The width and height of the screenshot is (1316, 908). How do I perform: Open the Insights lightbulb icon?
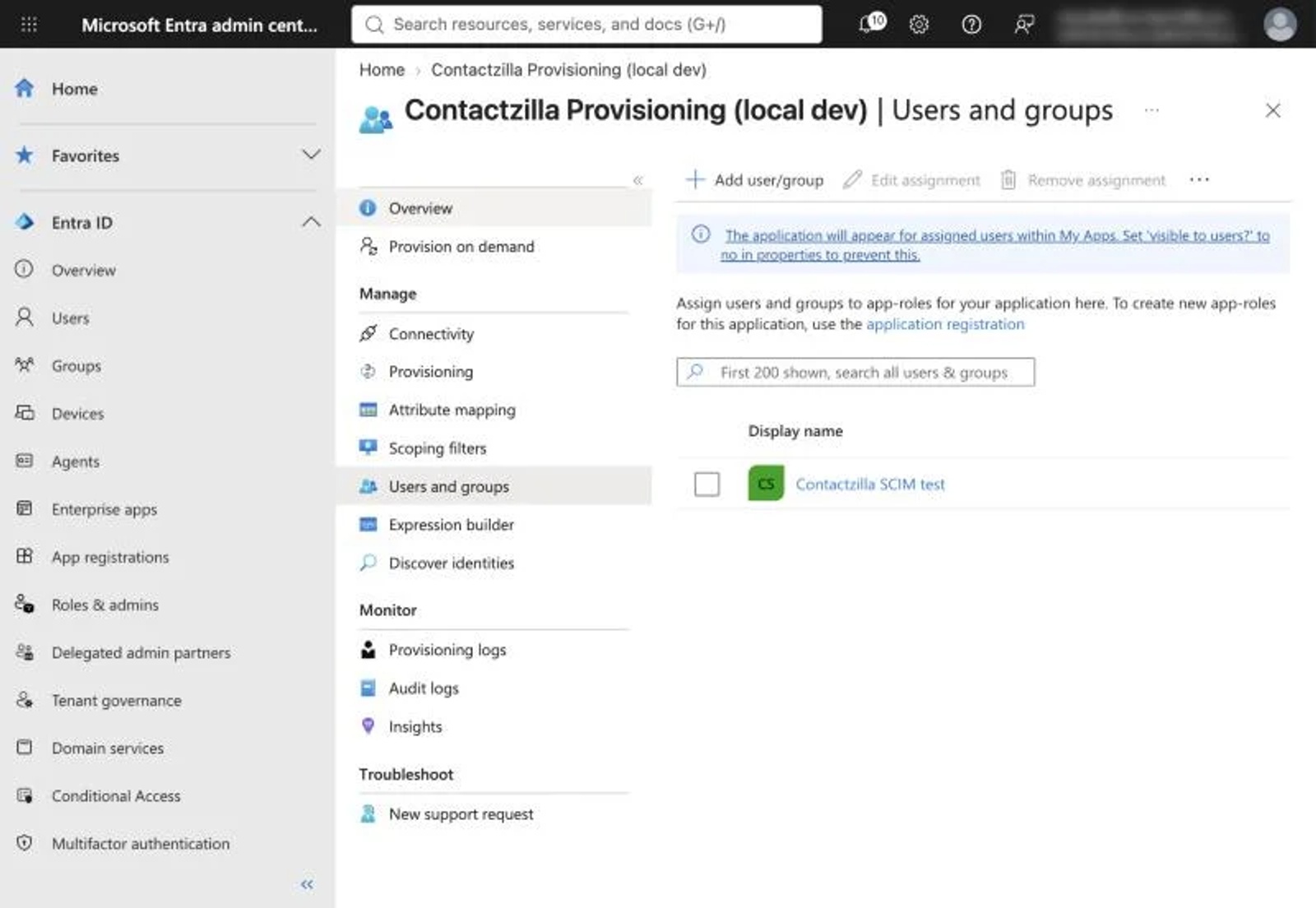[368, 725]
